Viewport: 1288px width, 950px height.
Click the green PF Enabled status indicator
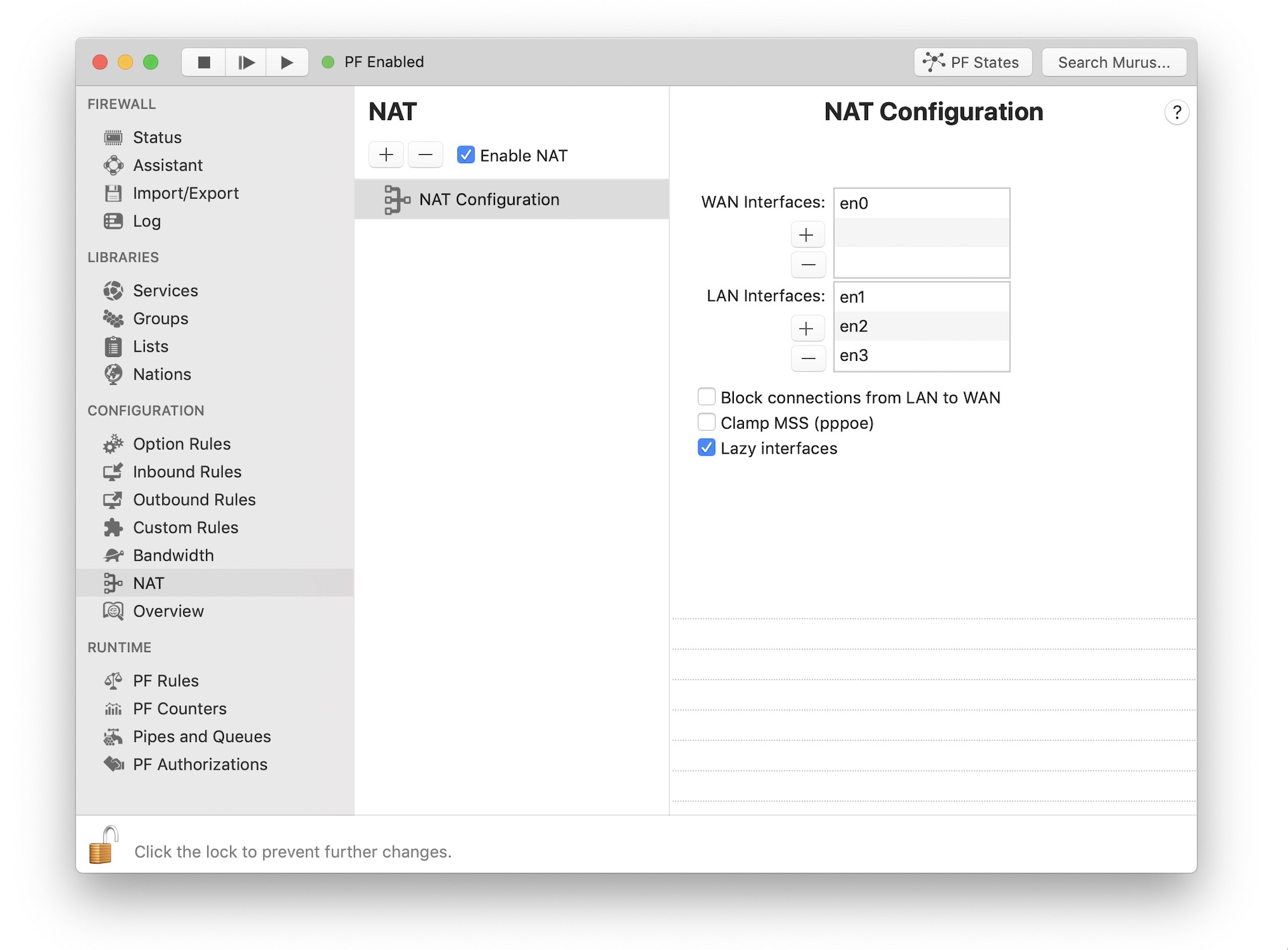pos(328,62)
